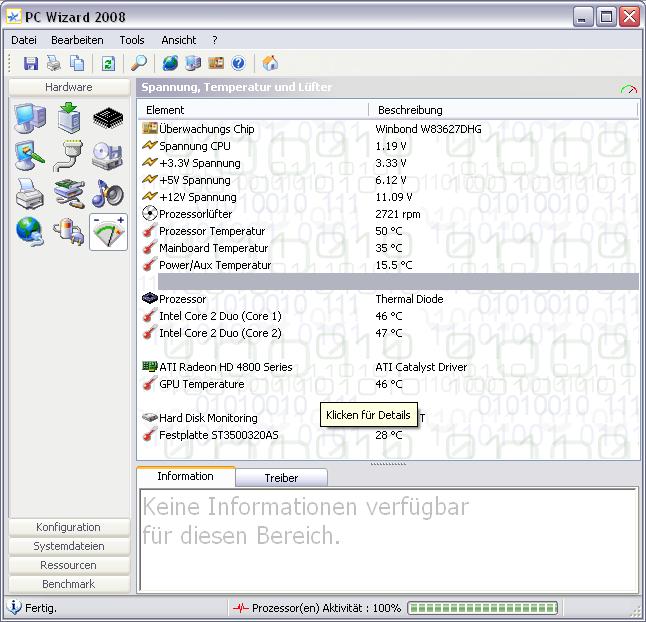646x622 pixels.
Task: Open the Tools menu
Action: click(x=132, y=40)
